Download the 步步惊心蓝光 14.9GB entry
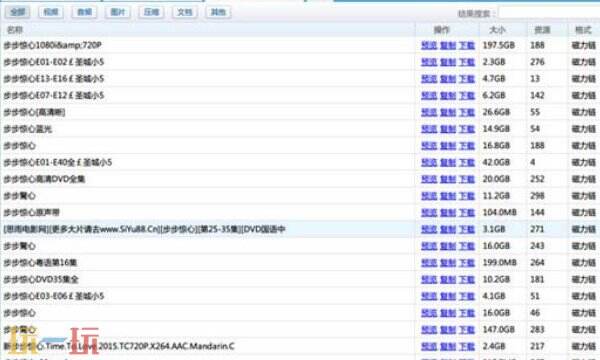The height and width of the screenshot is (360, 600). (467, 129)
